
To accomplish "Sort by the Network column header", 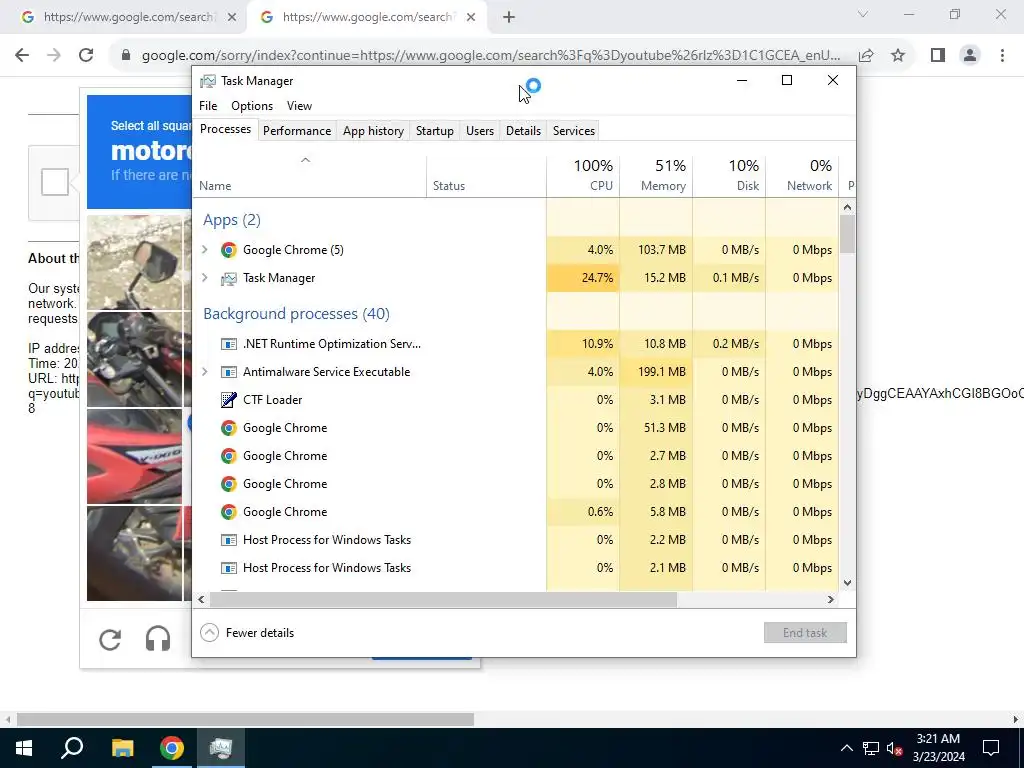I will (x=803, y=175).
